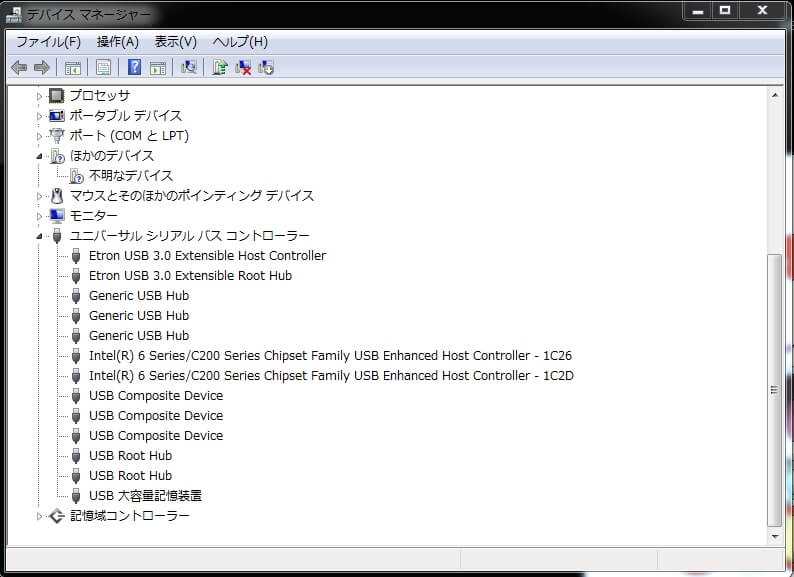This screenshot has height=577, width=794.
Task: Click the USB icon beside Etron Host Controller
Action: 76,256
